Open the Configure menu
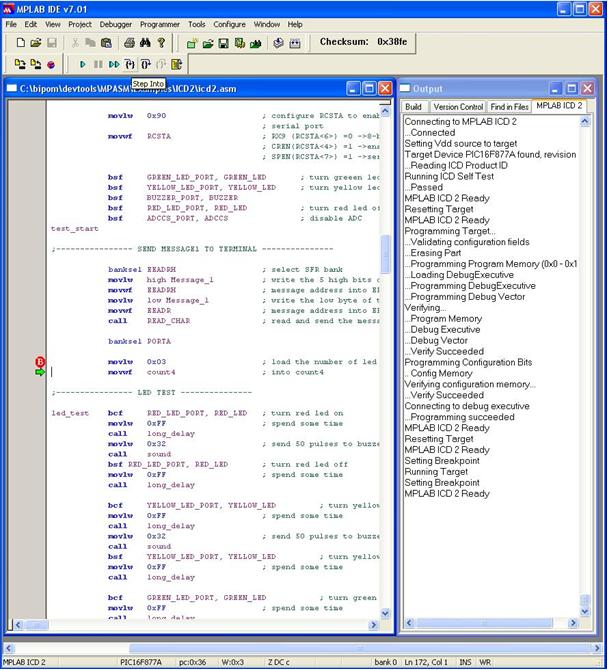Viewport: 608px width, 670px height. (229, 24)
